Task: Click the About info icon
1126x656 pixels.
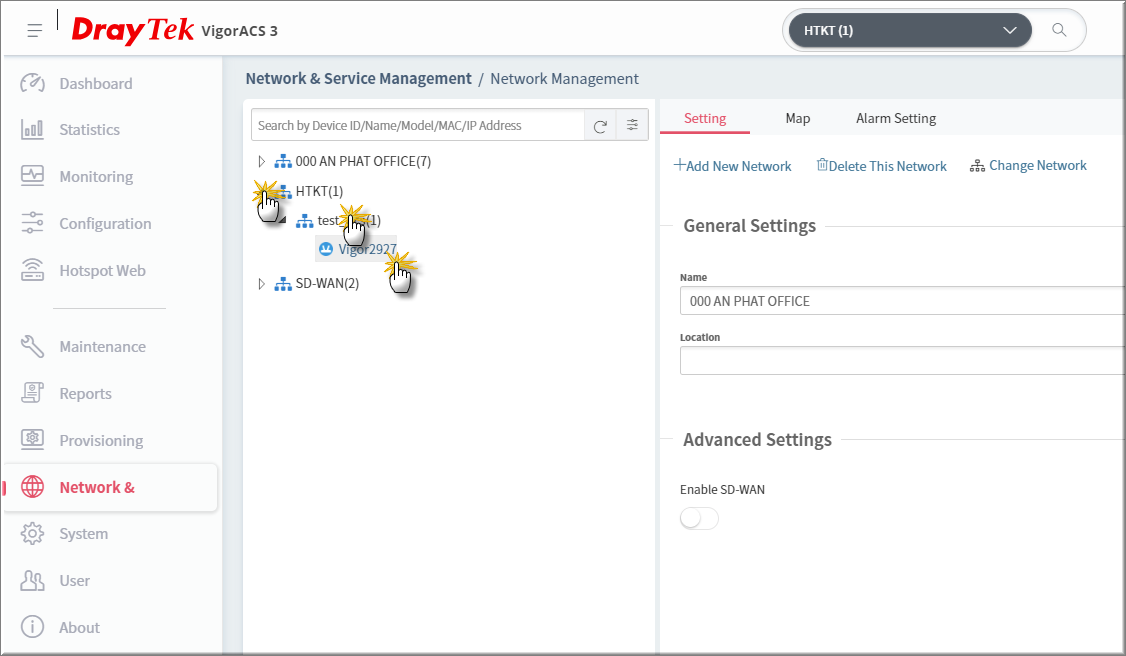Action: pos(32,627)
